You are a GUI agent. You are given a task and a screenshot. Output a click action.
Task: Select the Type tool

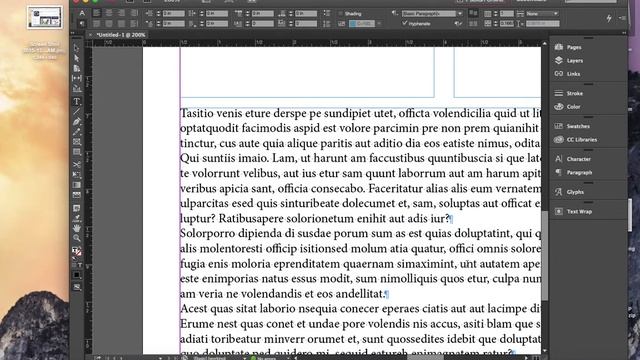click(x=76, y=101)
